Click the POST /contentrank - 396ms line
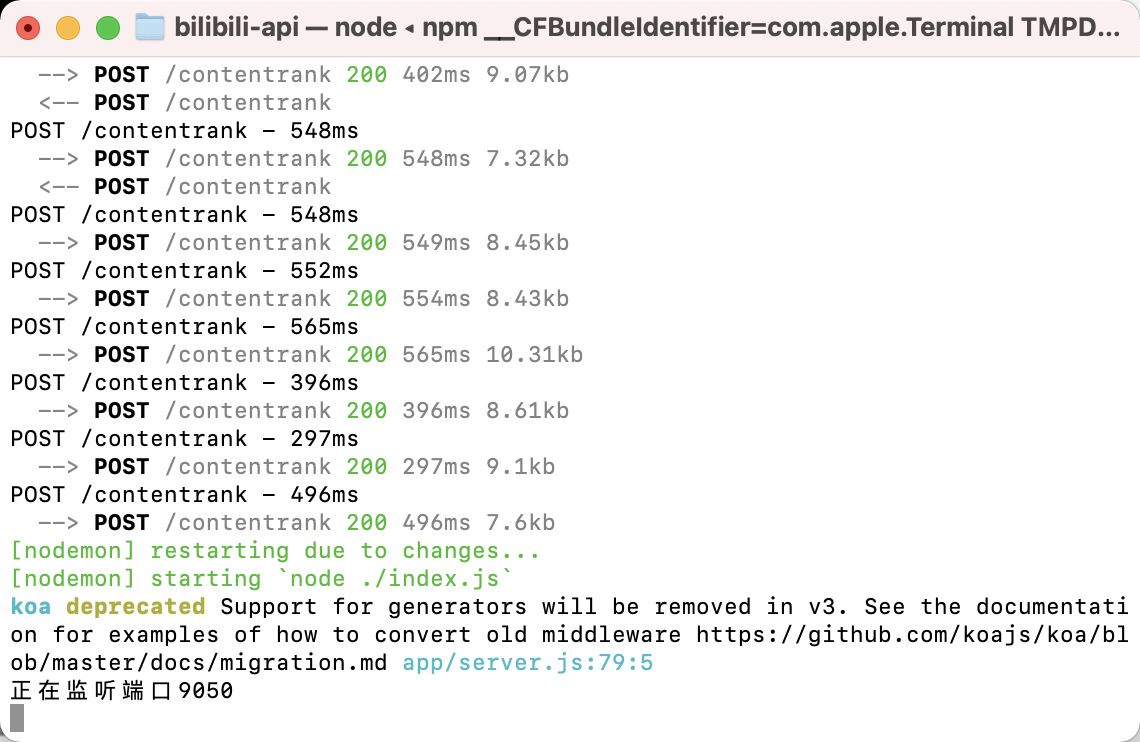This screenshot has width=1140, height=742. point(184,382)
